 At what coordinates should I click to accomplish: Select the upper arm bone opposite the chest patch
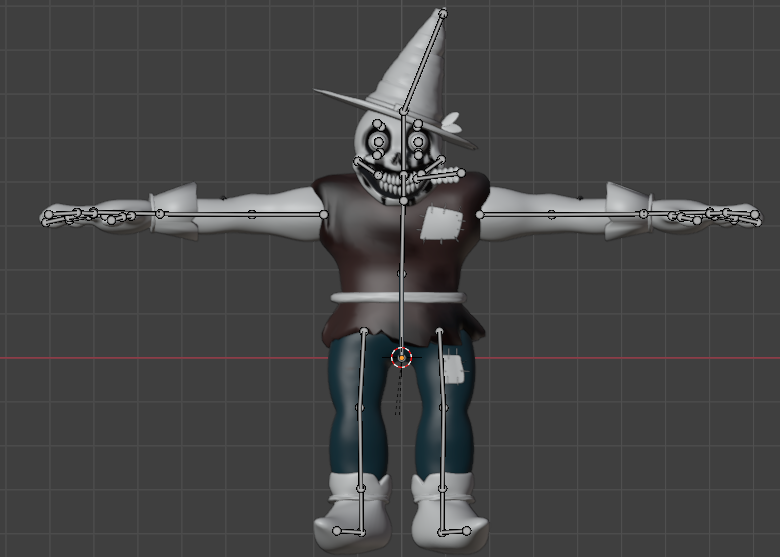[x=288, y=214]
